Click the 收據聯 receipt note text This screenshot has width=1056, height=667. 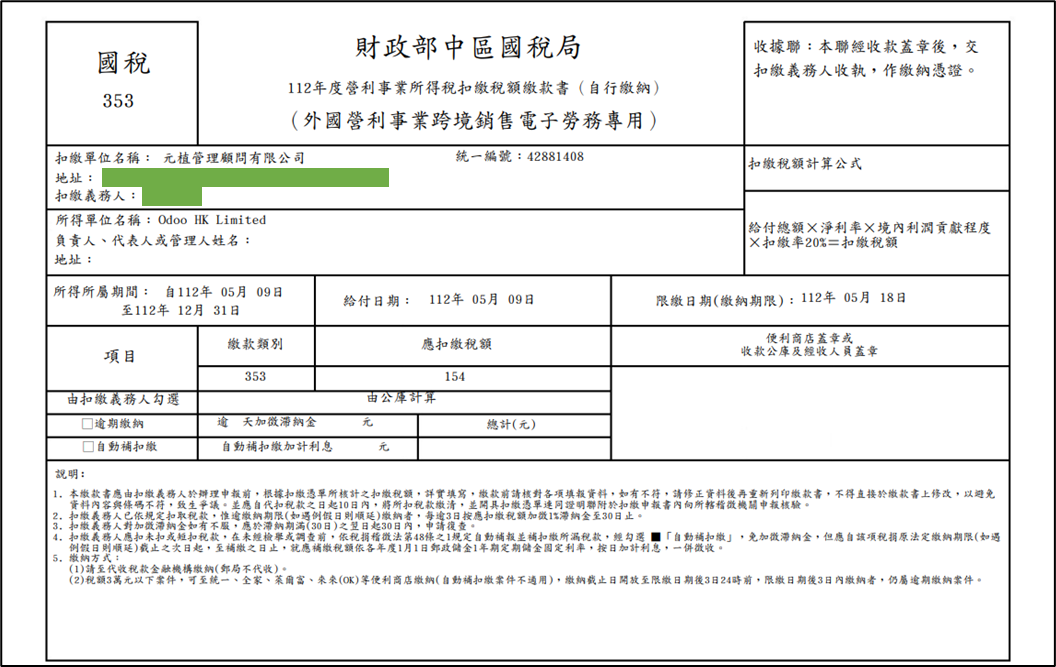[x=866, y=58]
